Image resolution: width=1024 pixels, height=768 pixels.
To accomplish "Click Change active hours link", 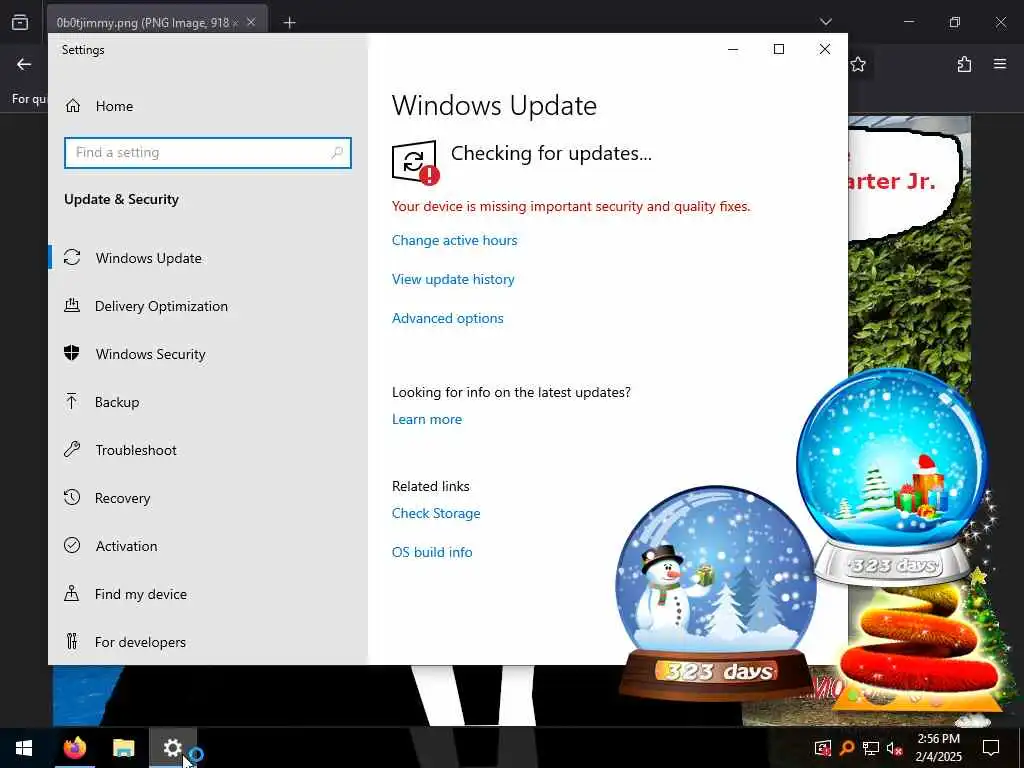I will coord(455,240).
